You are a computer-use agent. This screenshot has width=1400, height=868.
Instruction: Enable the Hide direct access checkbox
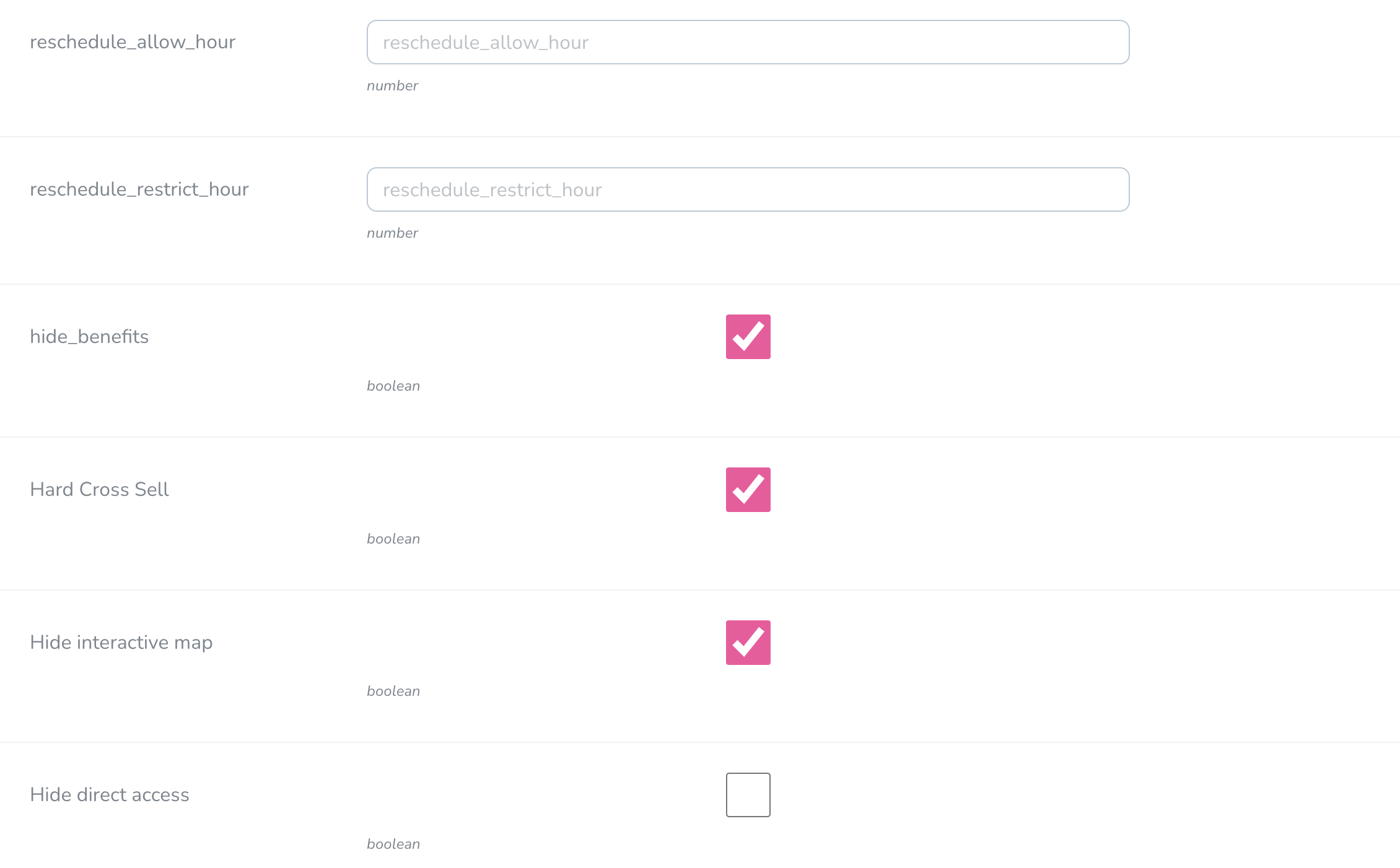(x=748, y=795)
